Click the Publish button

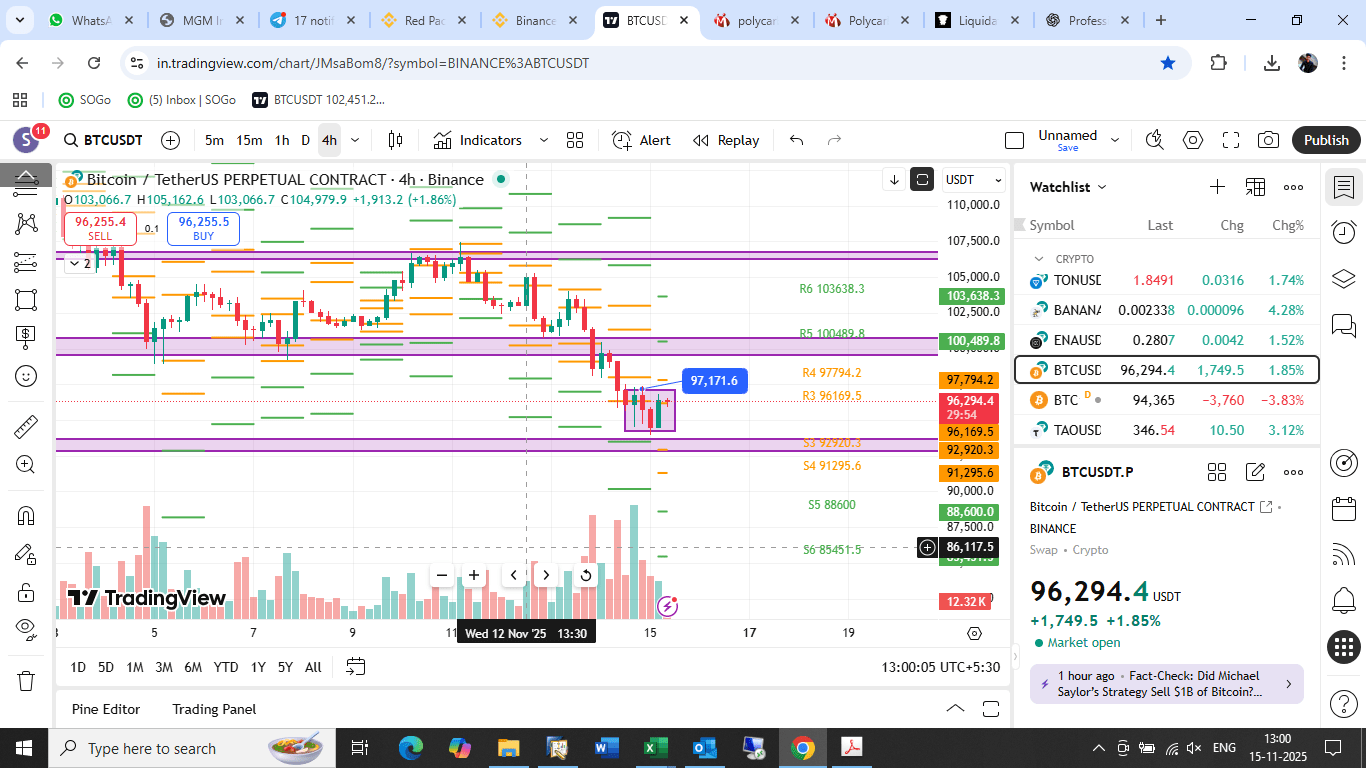[x=1326, y=140]
